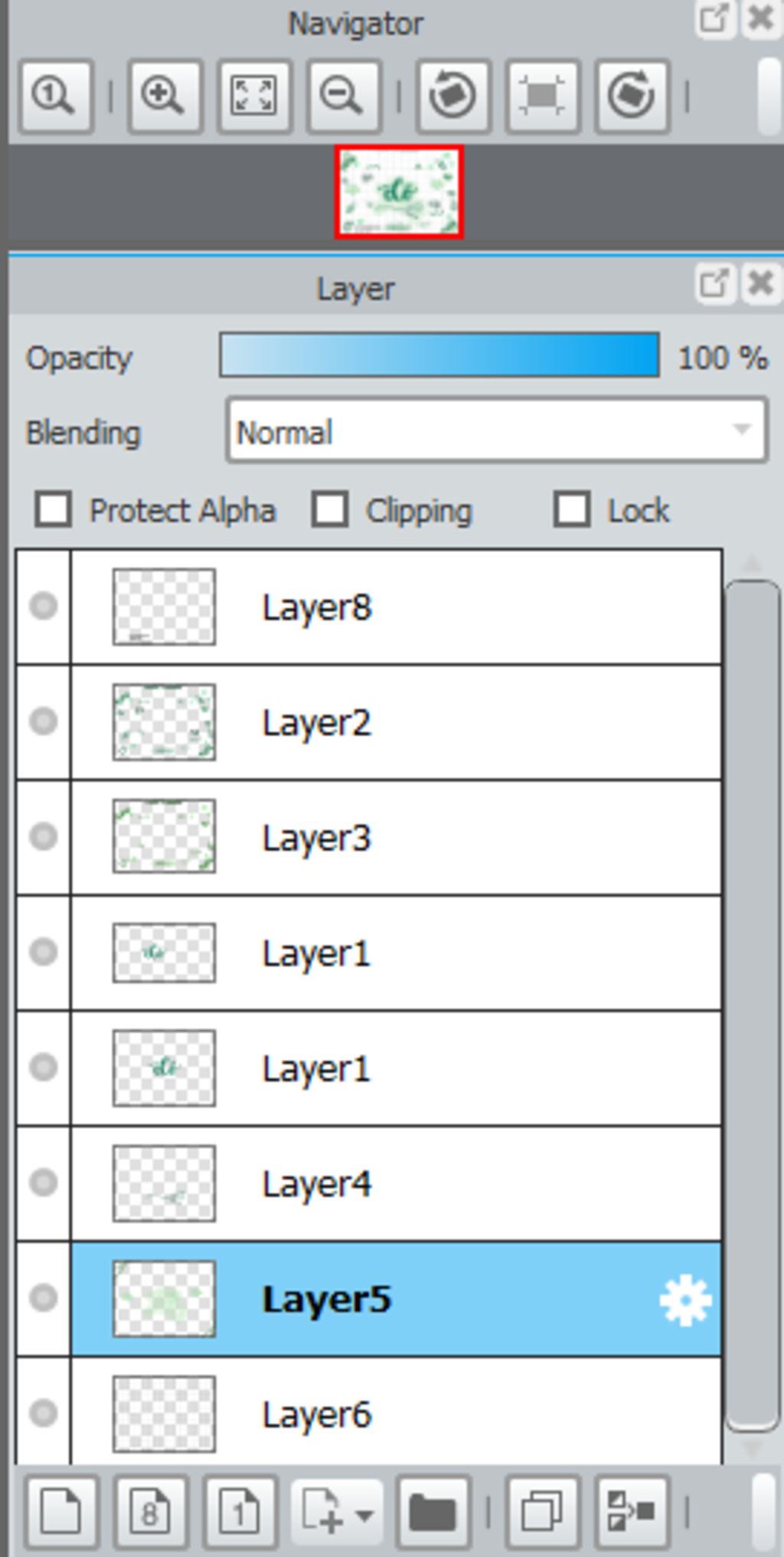The width and height of the screenshot is (784, 1557).
Task: Zoom out with the Navigator magnifier minus icon
Action: click(344, 96)
